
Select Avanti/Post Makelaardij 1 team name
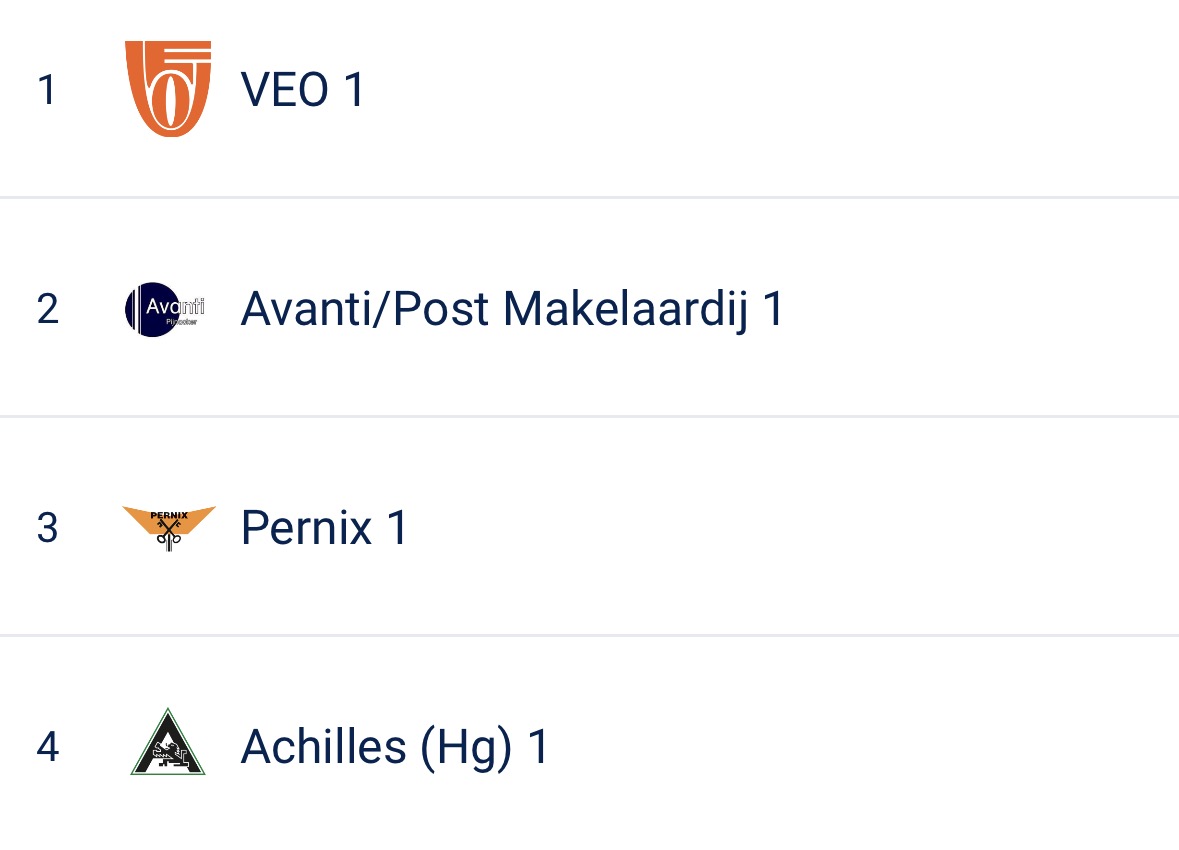tap(512, 309)
